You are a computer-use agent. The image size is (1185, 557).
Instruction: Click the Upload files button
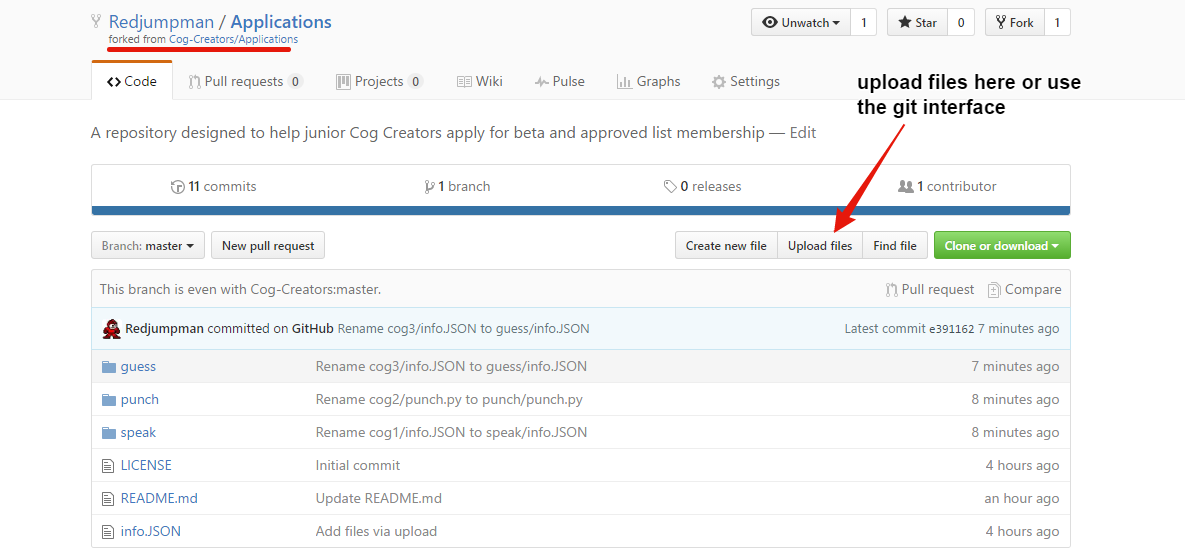[x=820, y=246]
